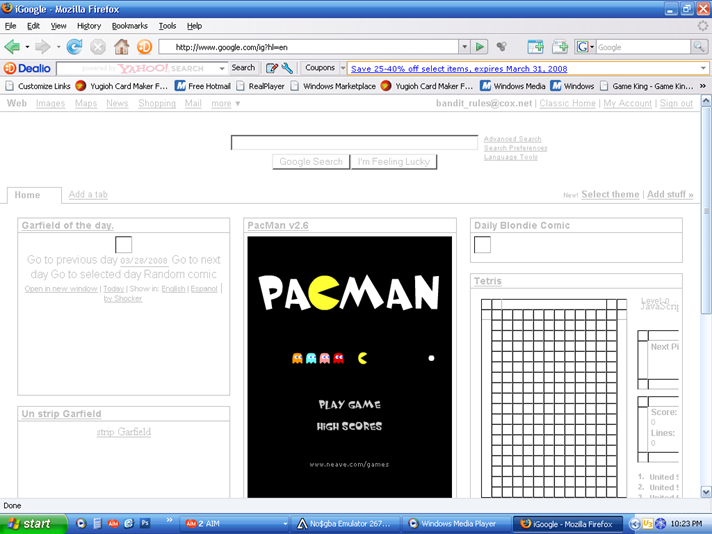Open the Dealio wrench settings icon
Viewport: 712px width, 534px height.
pyautogui.click(x=288, y=68)
